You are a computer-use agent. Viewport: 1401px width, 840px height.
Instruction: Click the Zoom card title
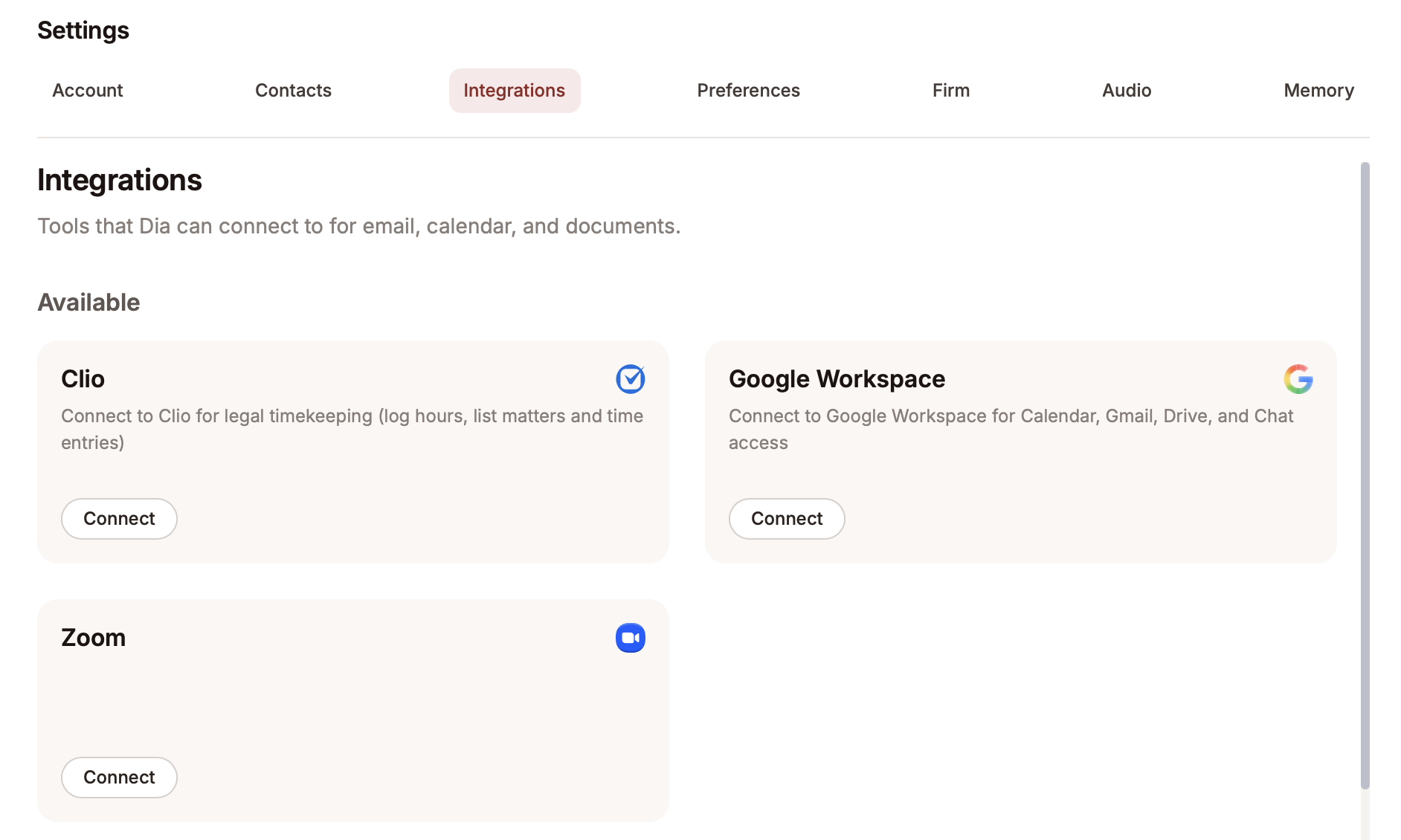pyautogui.click(x=94, y=638)
